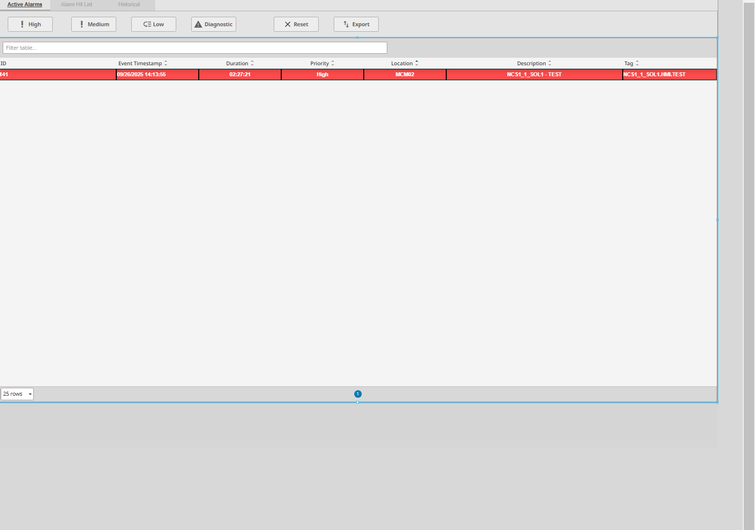The image size is (755, 530).
Task: Toggle the Medium priority alarm filter
Action: [x=93, y=24]
